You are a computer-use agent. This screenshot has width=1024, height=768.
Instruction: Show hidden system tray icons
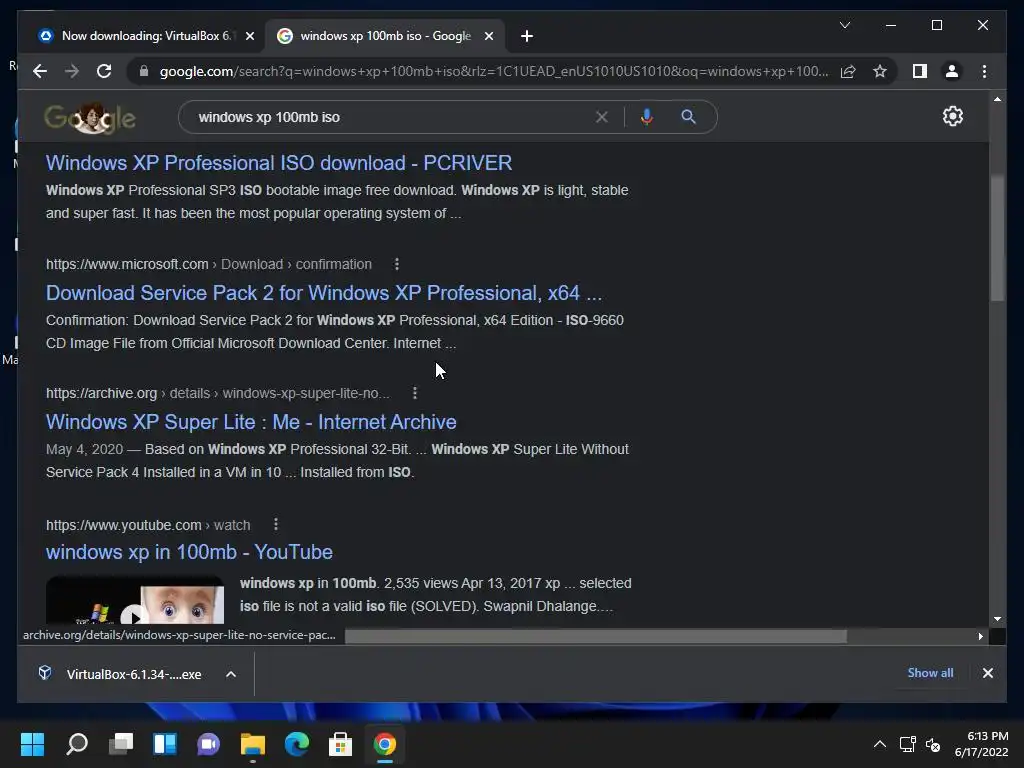coord(880,744)
